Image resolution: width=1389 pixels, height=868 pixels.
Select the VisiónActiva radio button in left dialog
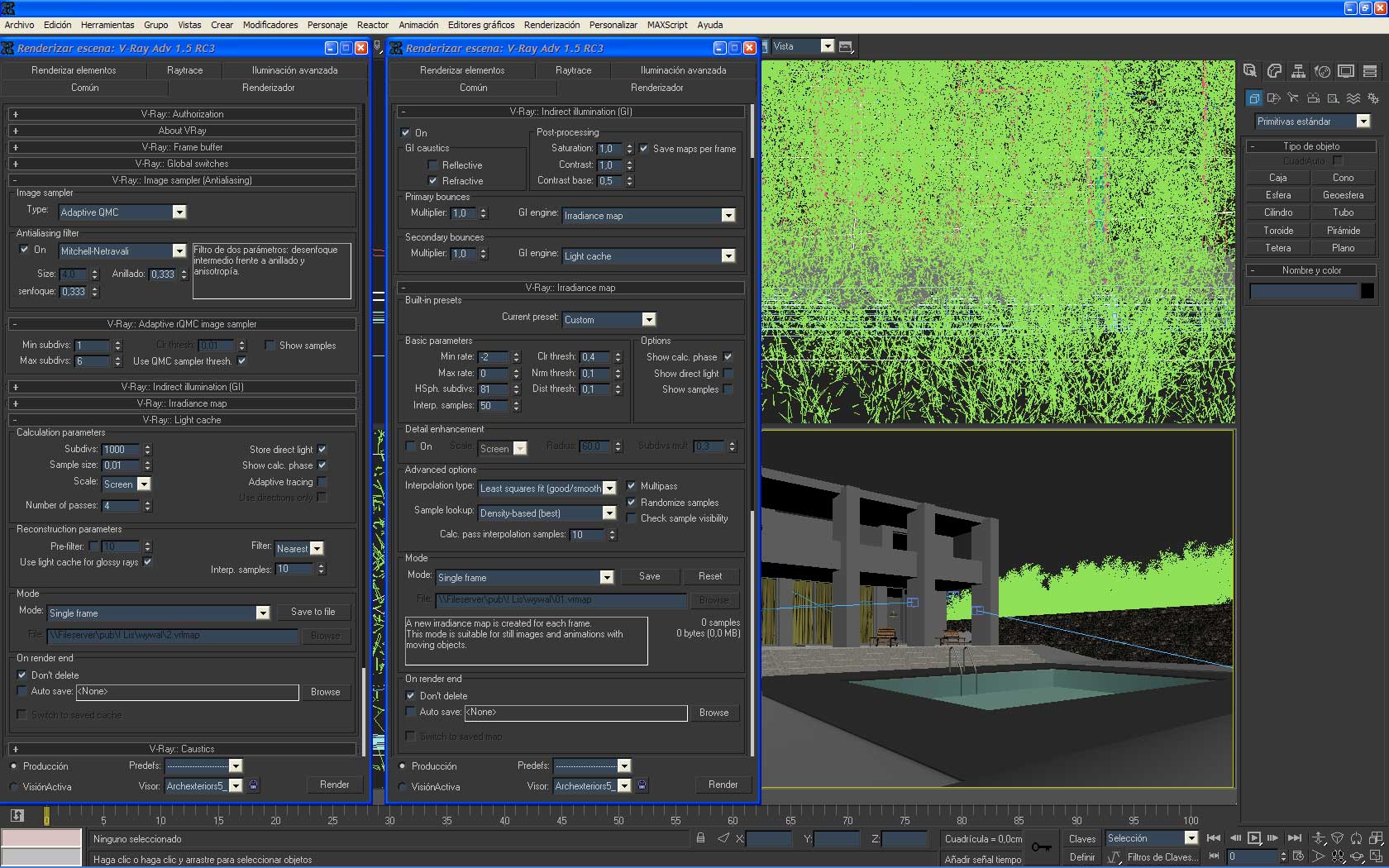14,787
